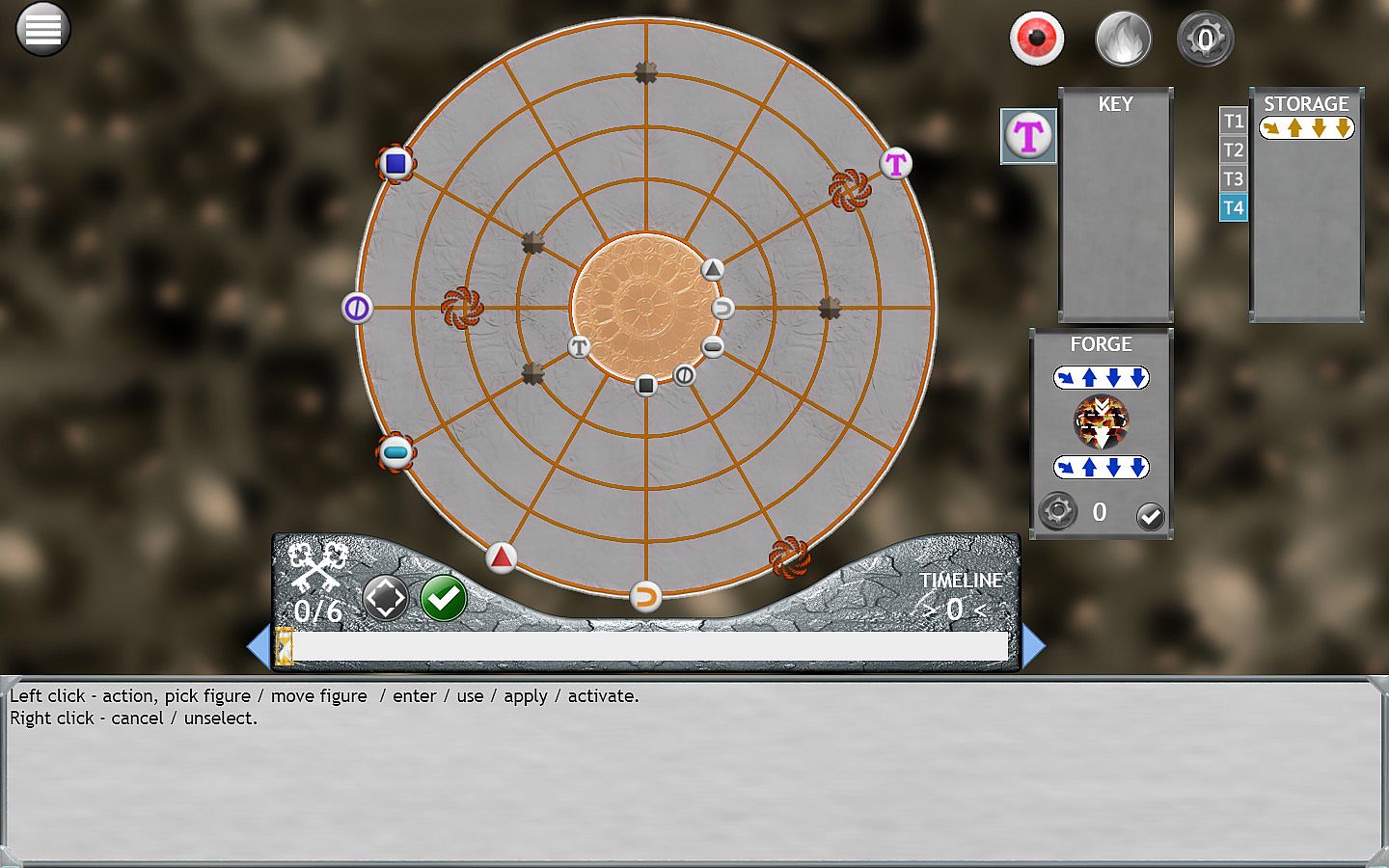Pick the red triangle figure on outer ring
This screenshot has width=1389, height=868.
[x=501, y=557]
